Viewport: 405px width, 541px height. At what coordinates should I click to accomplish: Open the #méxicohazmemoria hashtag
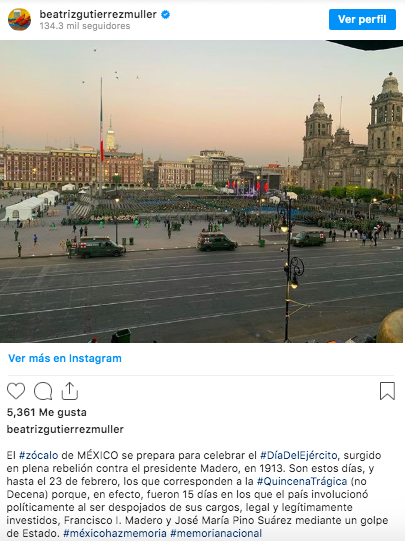pos(115,533)
